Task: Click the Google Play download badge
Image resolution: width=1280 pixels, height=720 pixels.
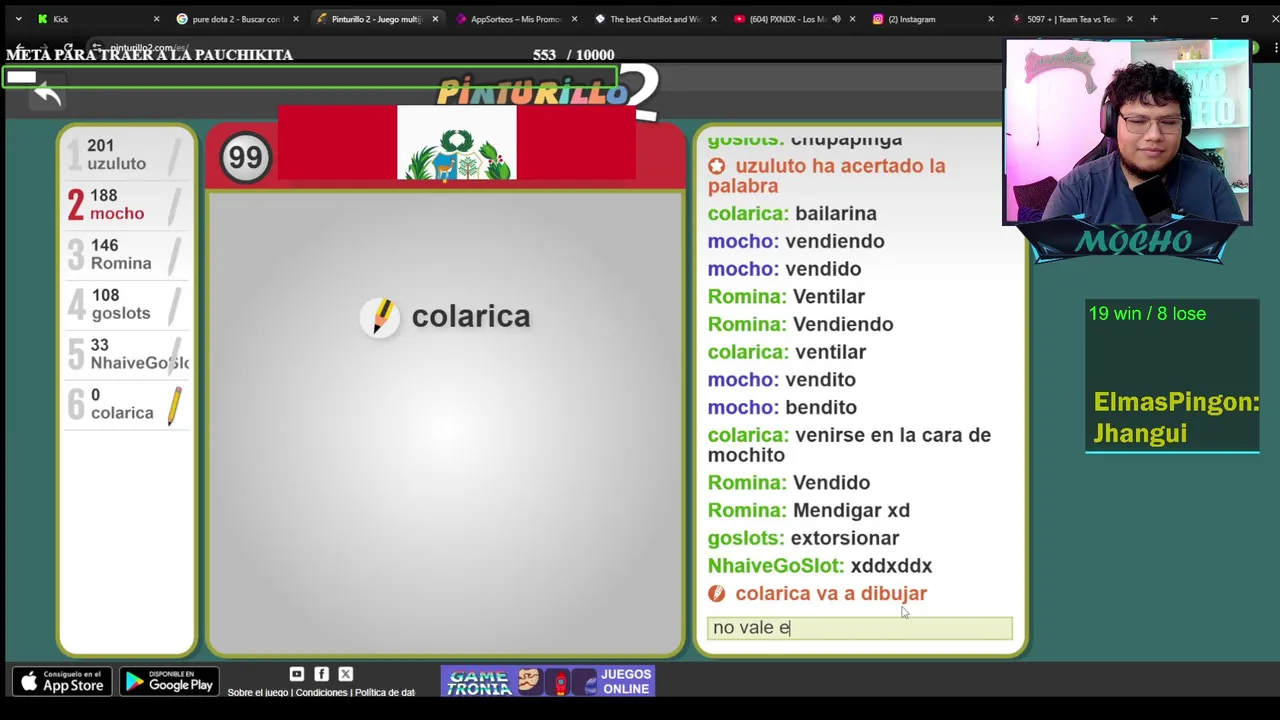Action: [x=169, y=681]
